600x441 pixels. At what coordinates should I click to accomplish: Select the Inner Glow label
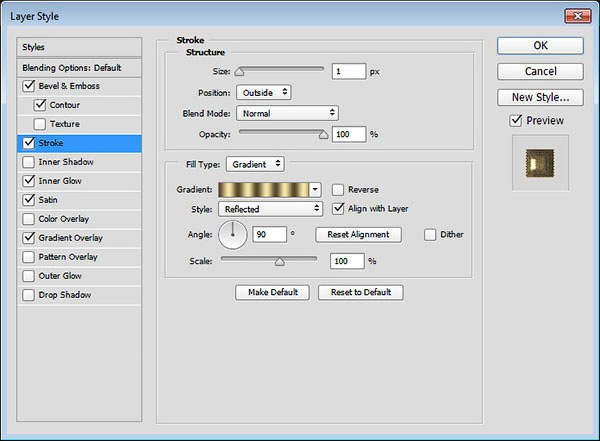[60, 181]
